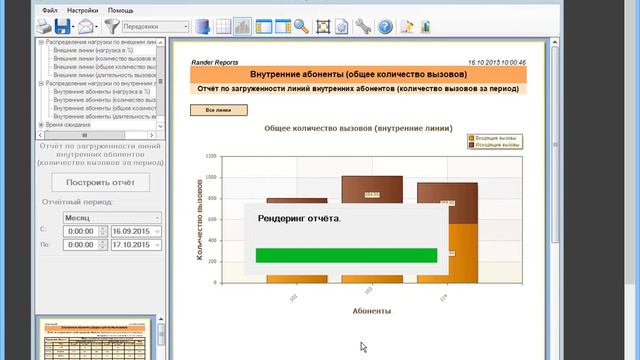Open the Помощь menu
The width and height of the screenshot is (640, 360).
coord(120,10)
